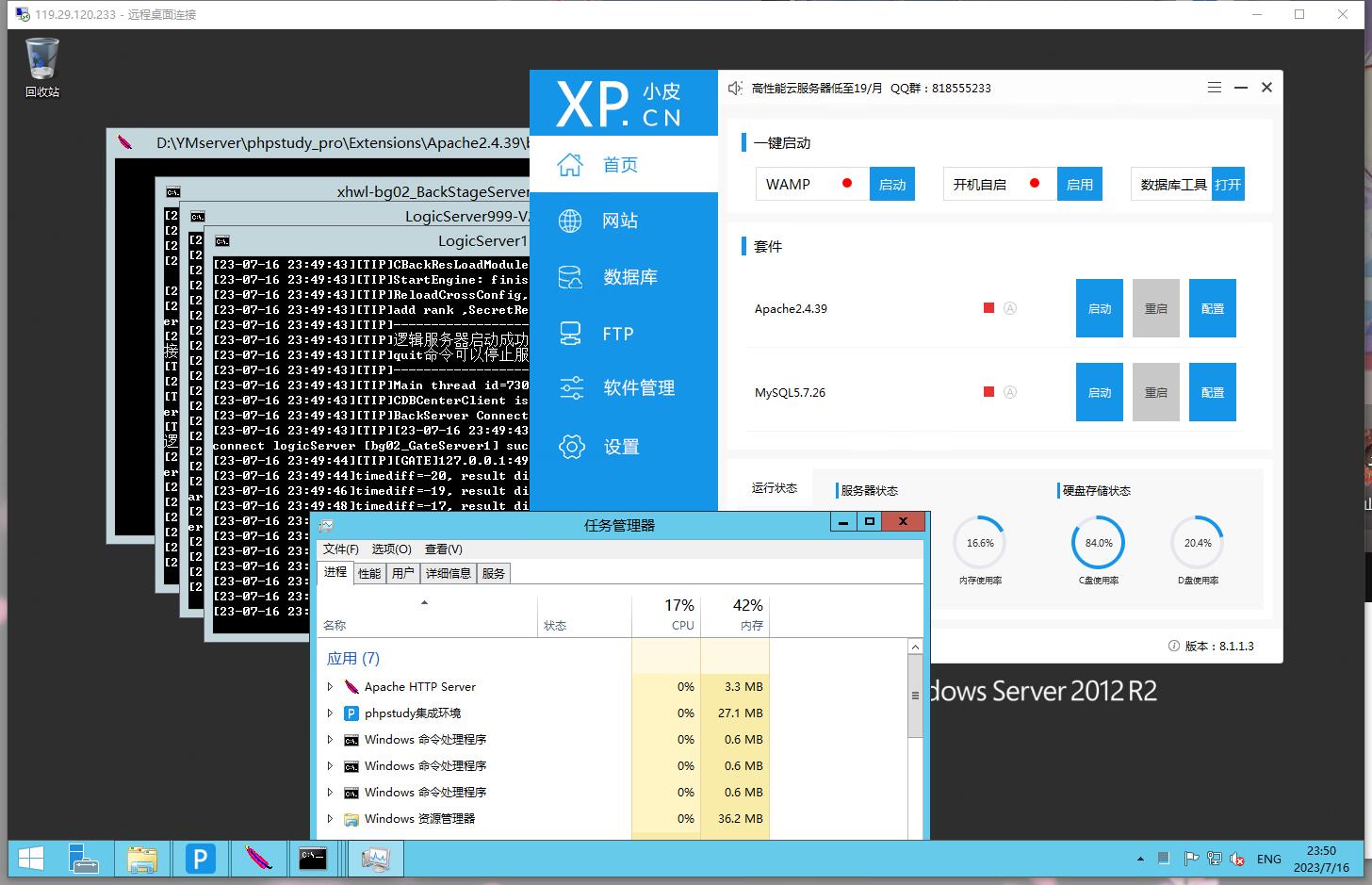Image resolution: width=1372 pixels, height=885 pixels.
Task: Switch to phpstudy taskbar icon
Action: tap(200, 859)
